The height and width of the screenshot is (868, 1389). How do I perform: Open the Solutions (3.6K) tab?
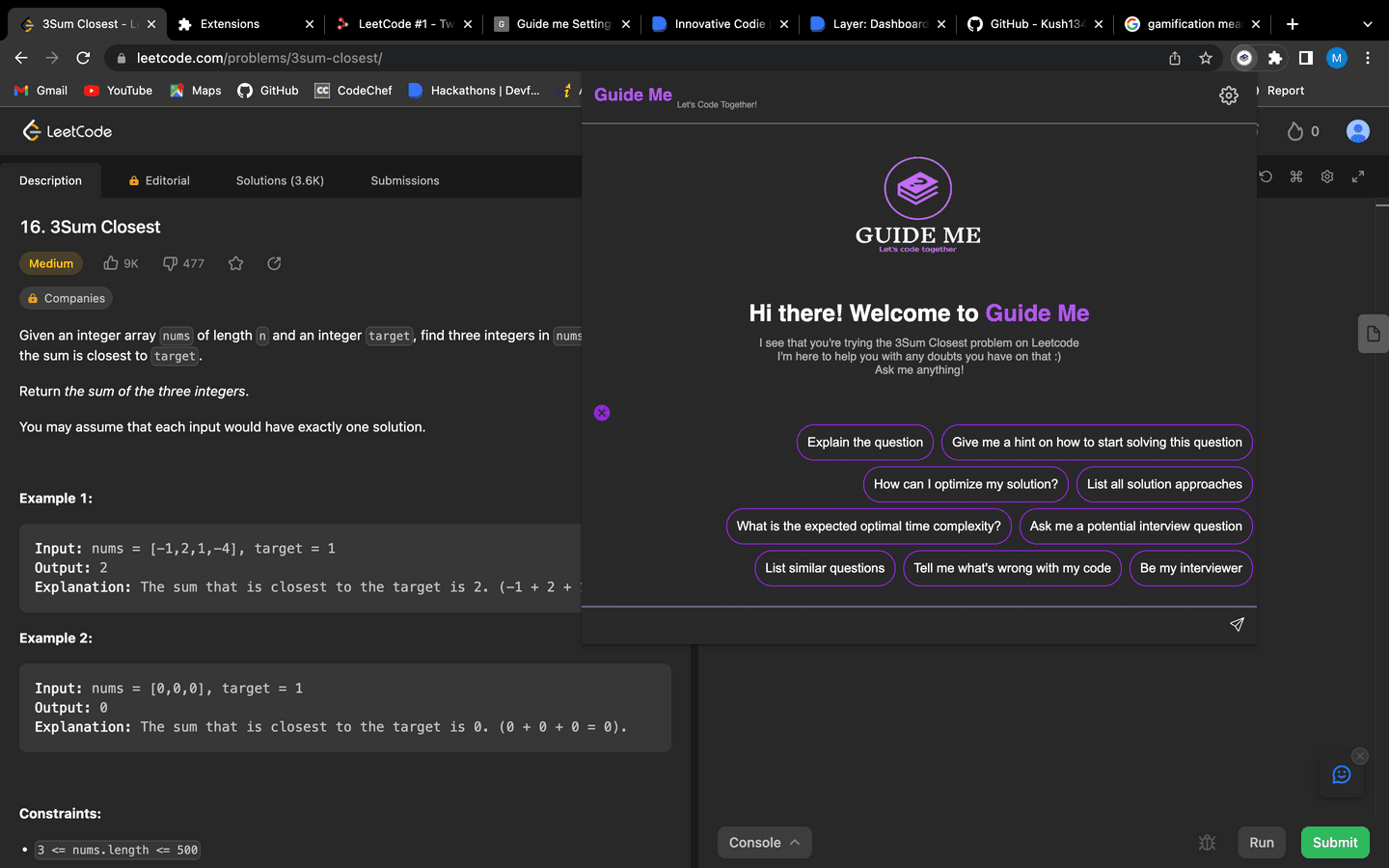click(x=280, y=180)
